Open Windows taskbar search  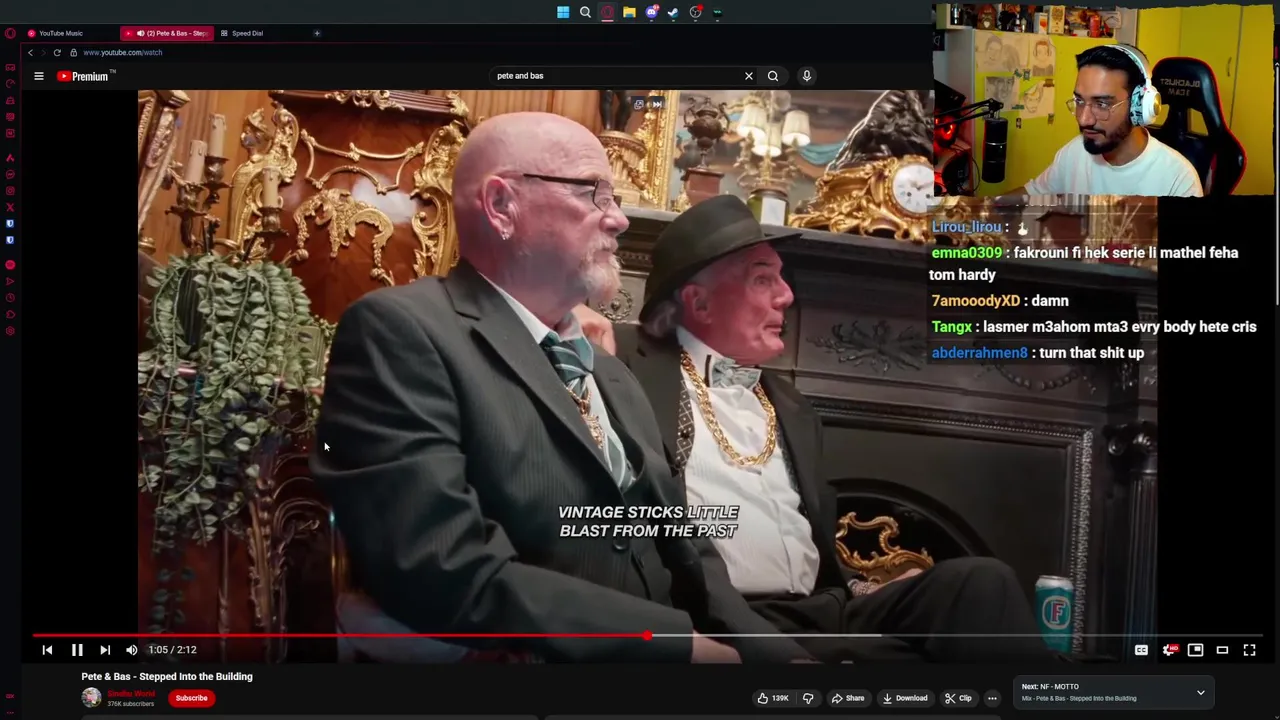585,12
